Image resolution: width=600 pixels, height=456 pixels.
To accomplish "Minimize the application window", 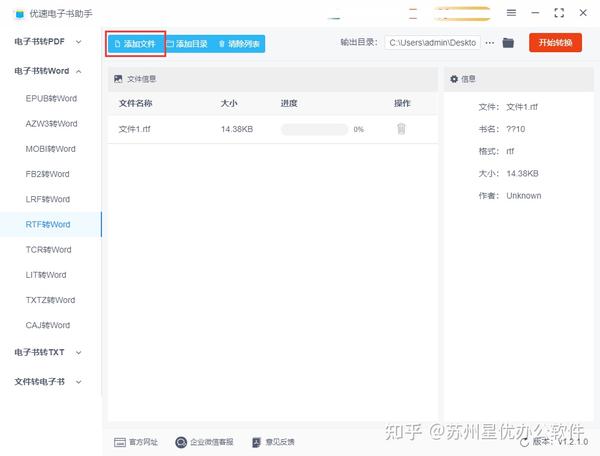I will click(x=535, y=13).
